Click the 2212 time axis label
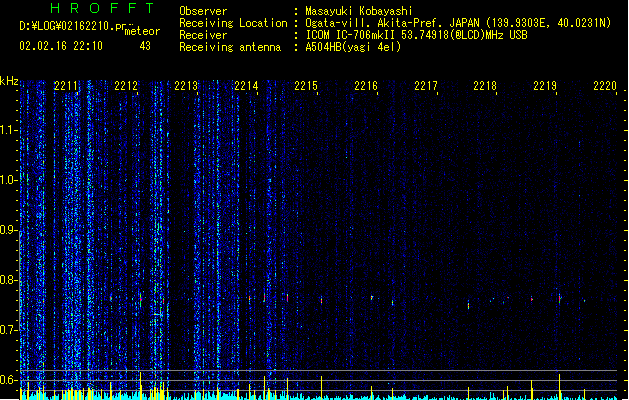The height and width of the screenshot is (400, 629). [x=126, y=86]
